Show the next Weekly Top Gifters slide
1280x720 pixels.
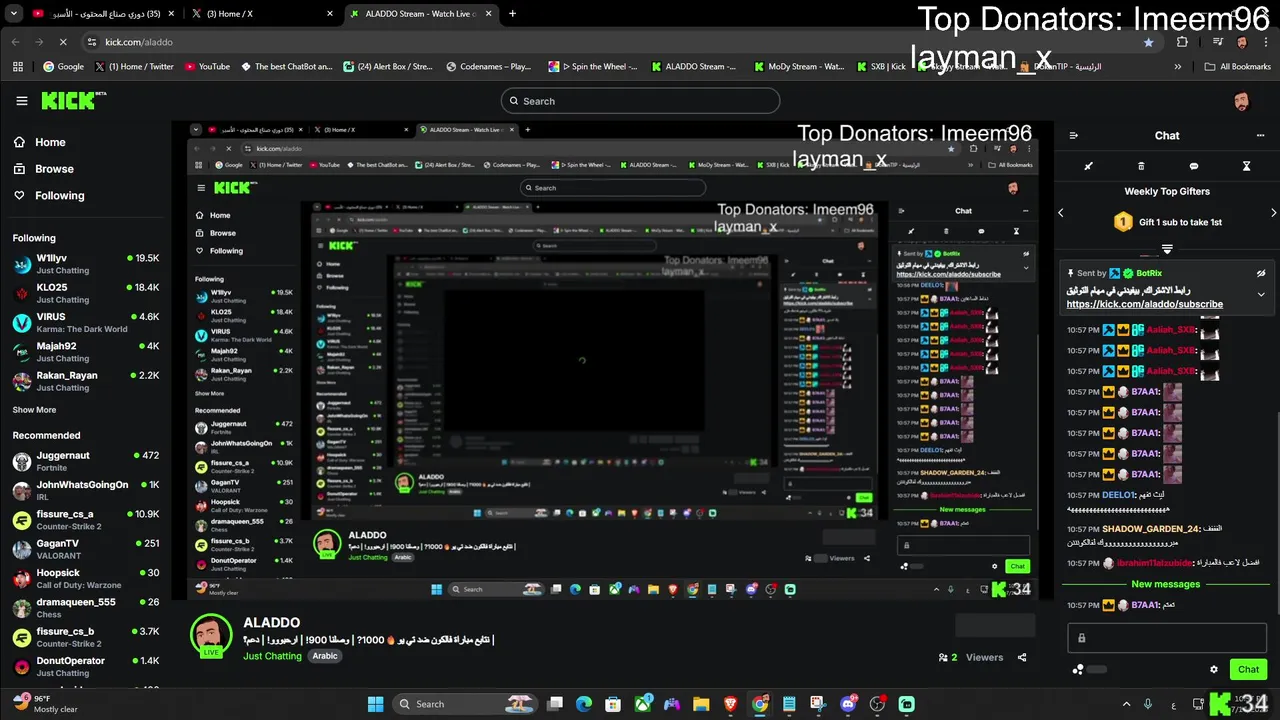(1273, 212)
